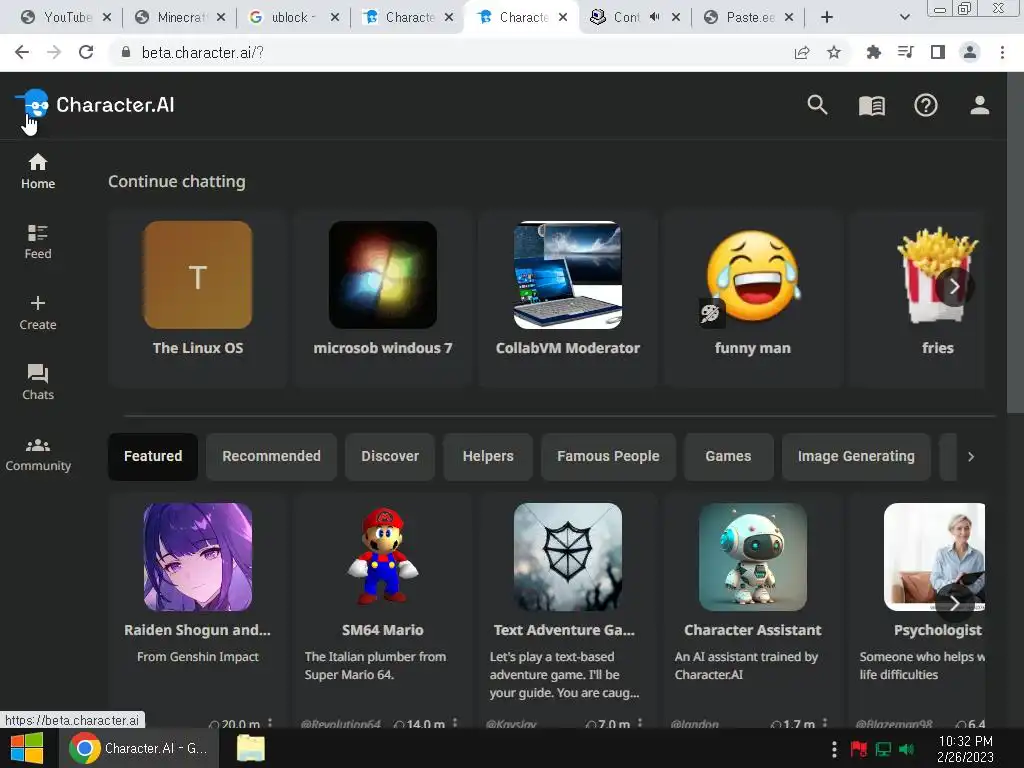Close the YouTube browser tab
This screenshot has height=768, width=1024.
[107, 17]
